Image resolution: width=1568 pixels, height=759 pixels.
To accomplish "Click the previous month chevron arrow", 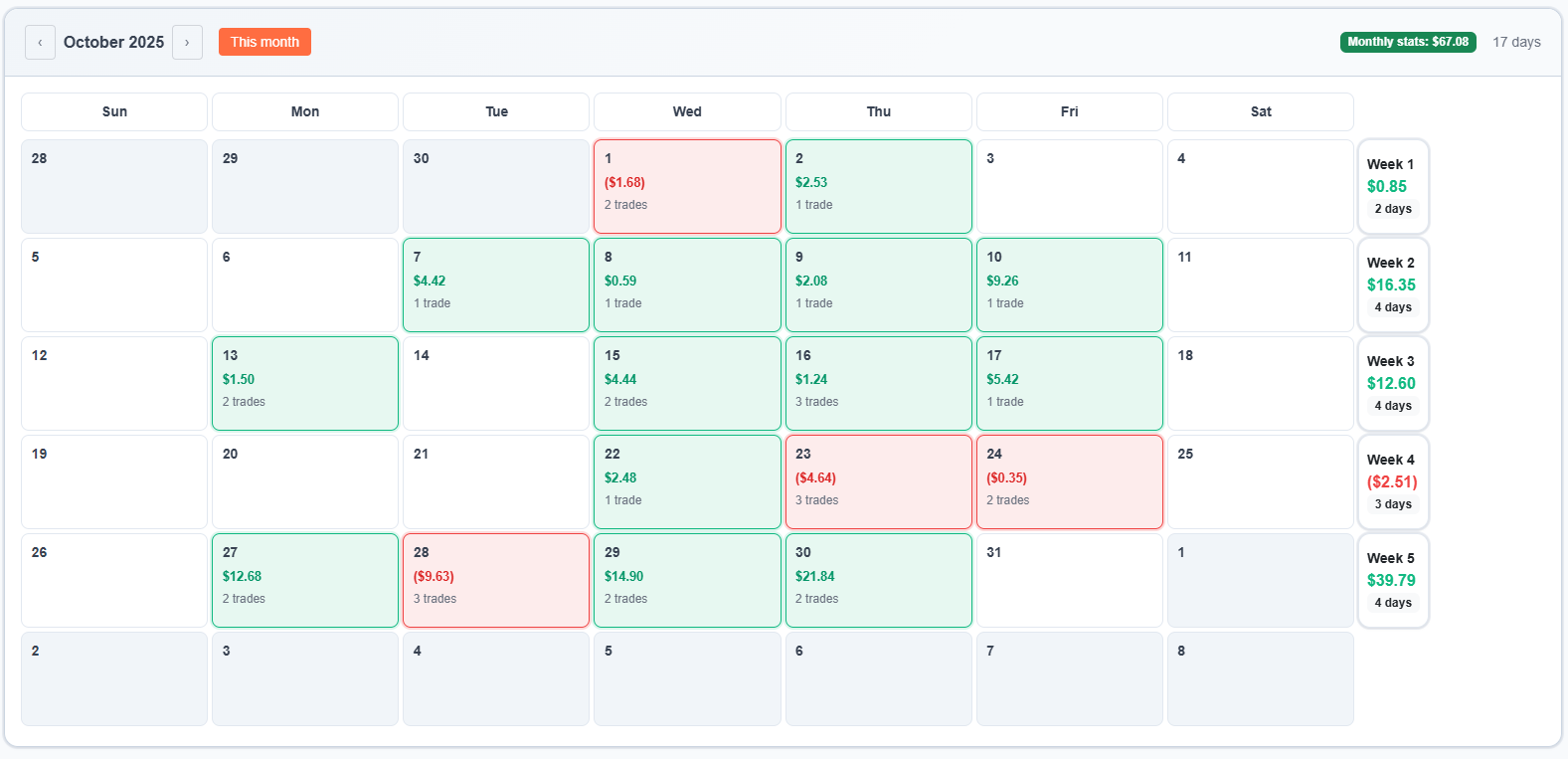I will (x=40, y=42).
